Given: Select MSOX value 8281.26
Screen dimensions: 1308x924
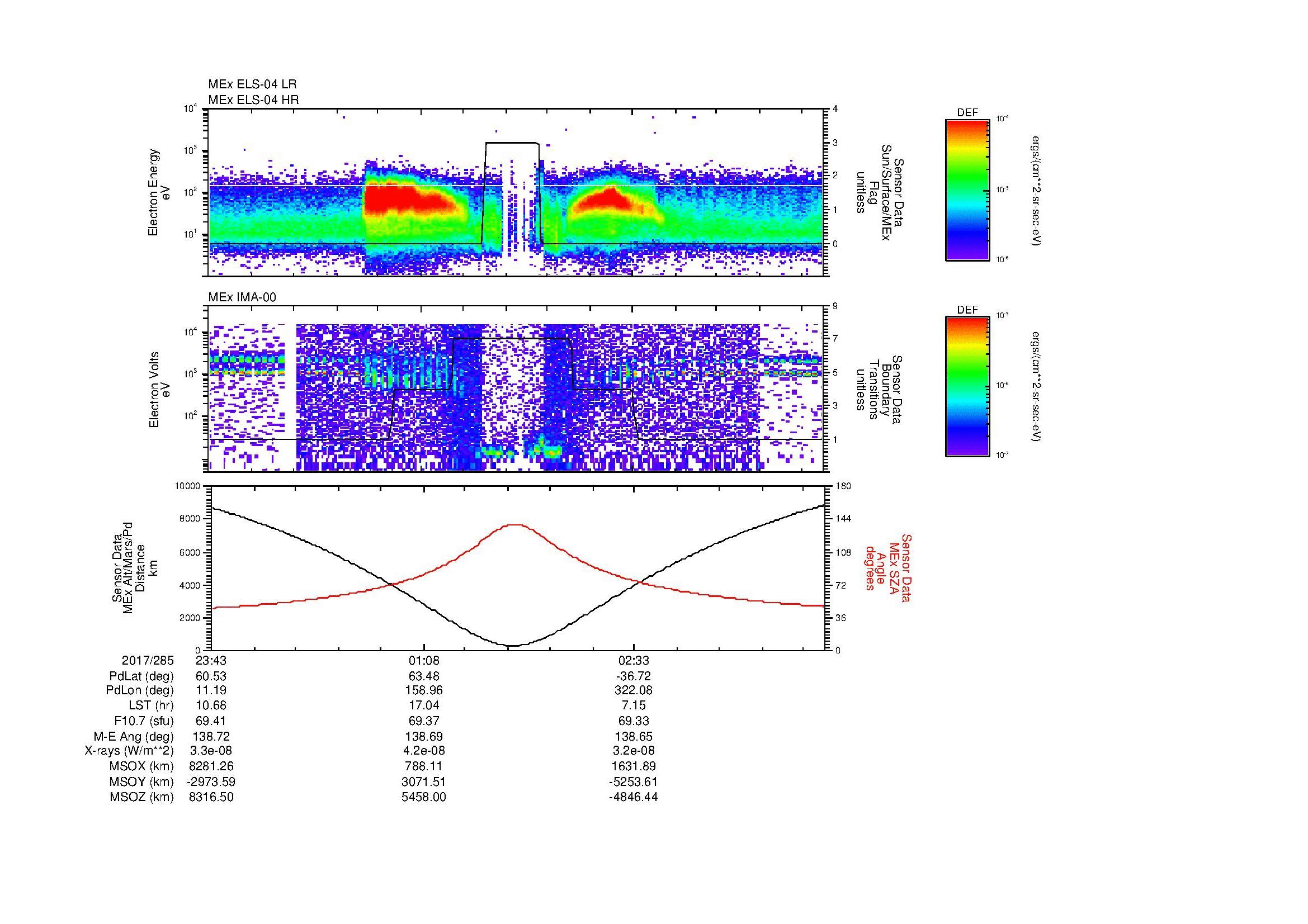Looking at the screenshot, I should click(211, 766).
